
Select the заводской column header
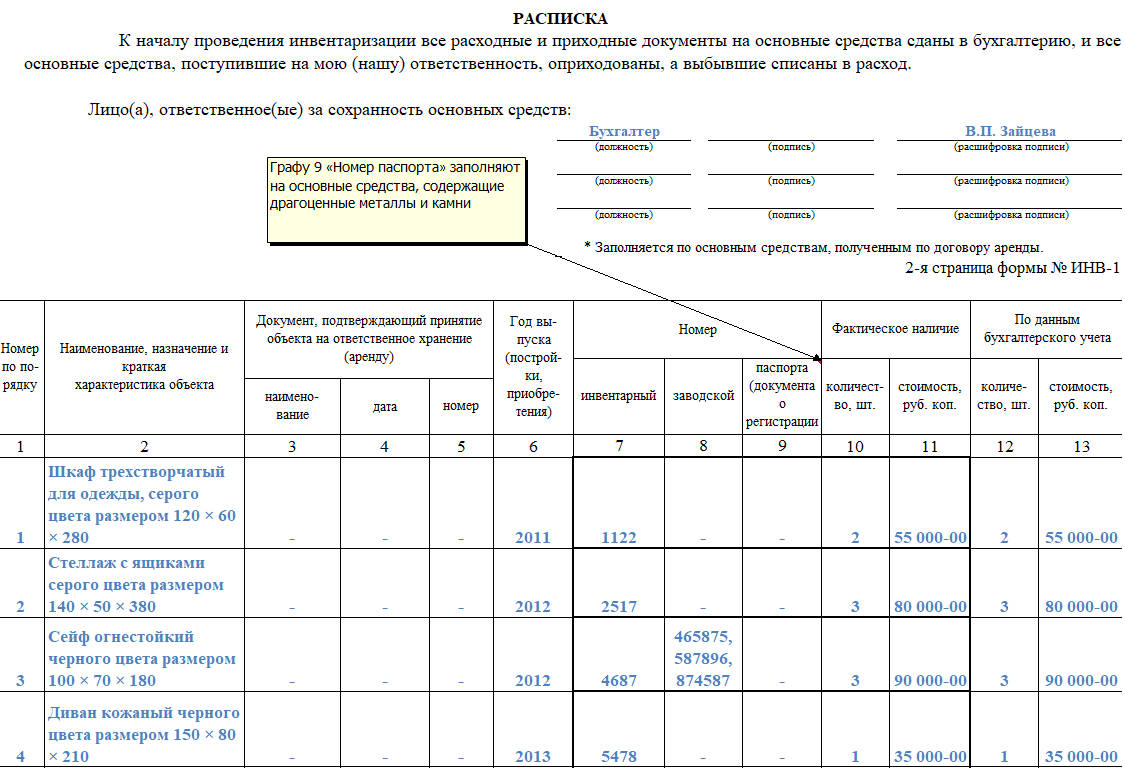[x=703, y=395]
